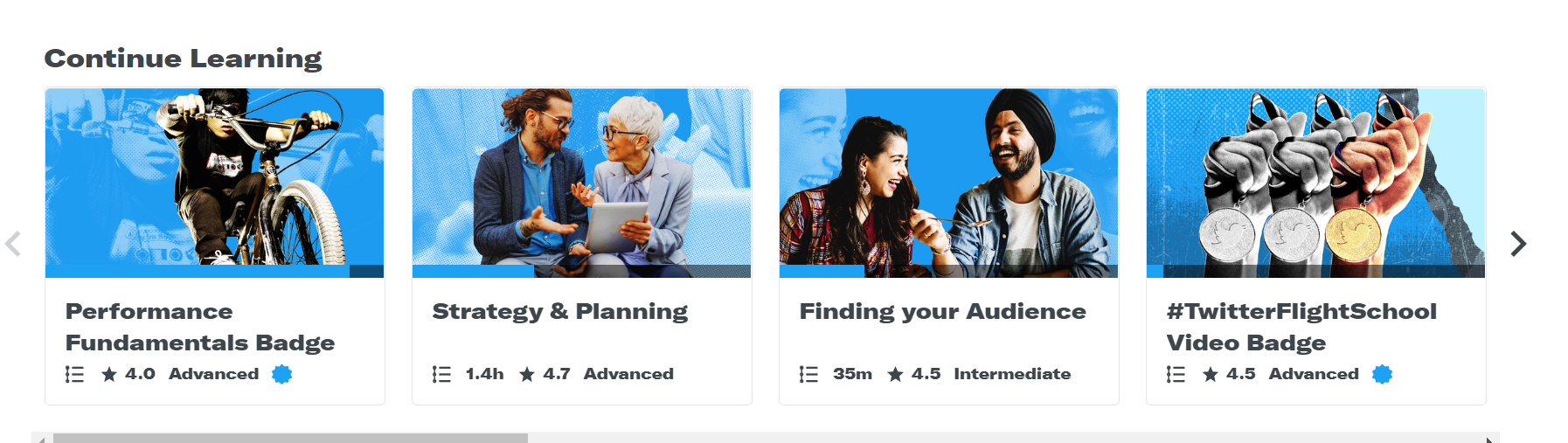Open Finding your Audience course title
Image resolution: width=1568 pixels, height=443 pixels.
coord(943,311)
